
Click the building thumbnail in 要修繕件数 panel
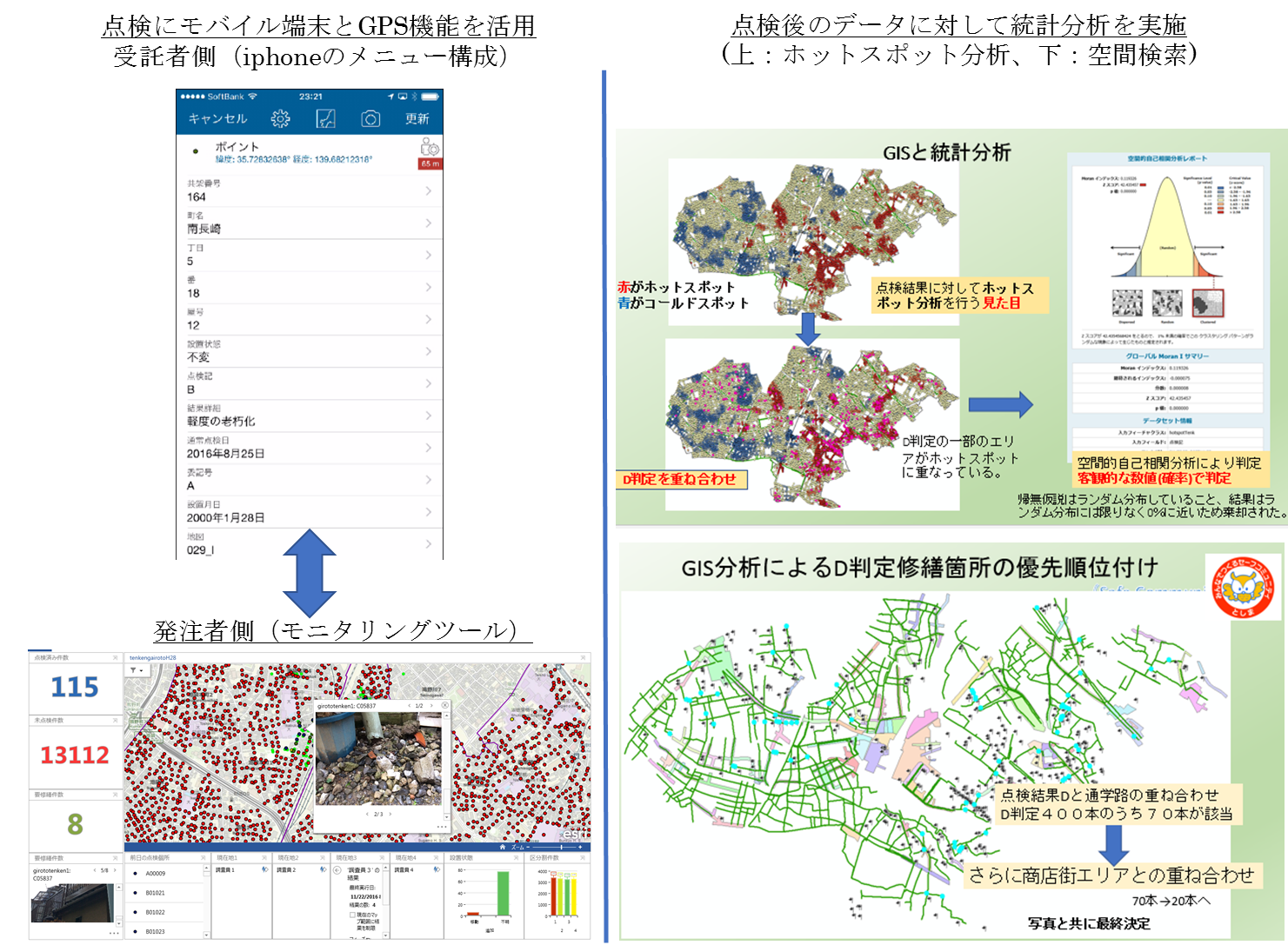(x=73, y=903)
